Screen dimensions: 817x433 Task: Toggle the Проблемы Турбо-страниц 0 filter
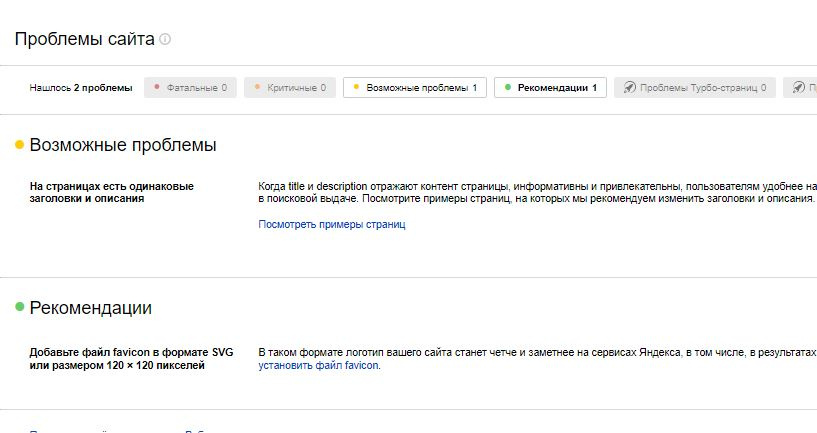tap(695, 88)
